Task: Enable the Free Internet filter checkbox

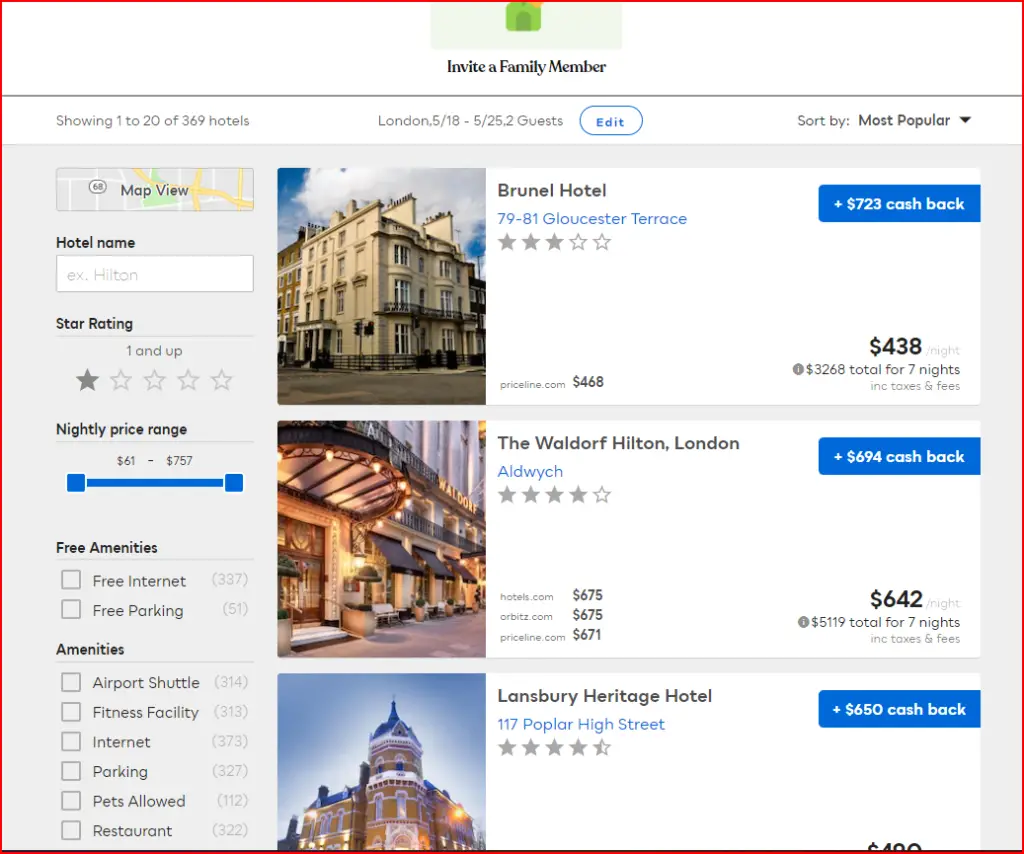Action: tap(71, 580)
